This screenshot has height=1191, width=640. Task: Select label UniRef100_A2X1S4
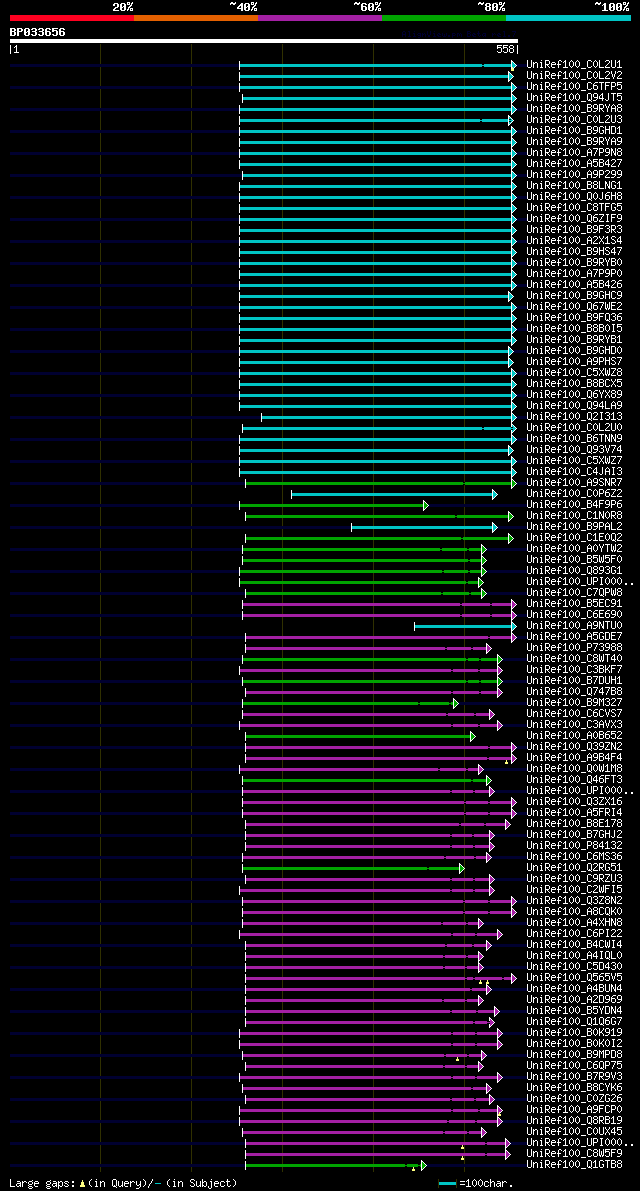pos(574,242)
